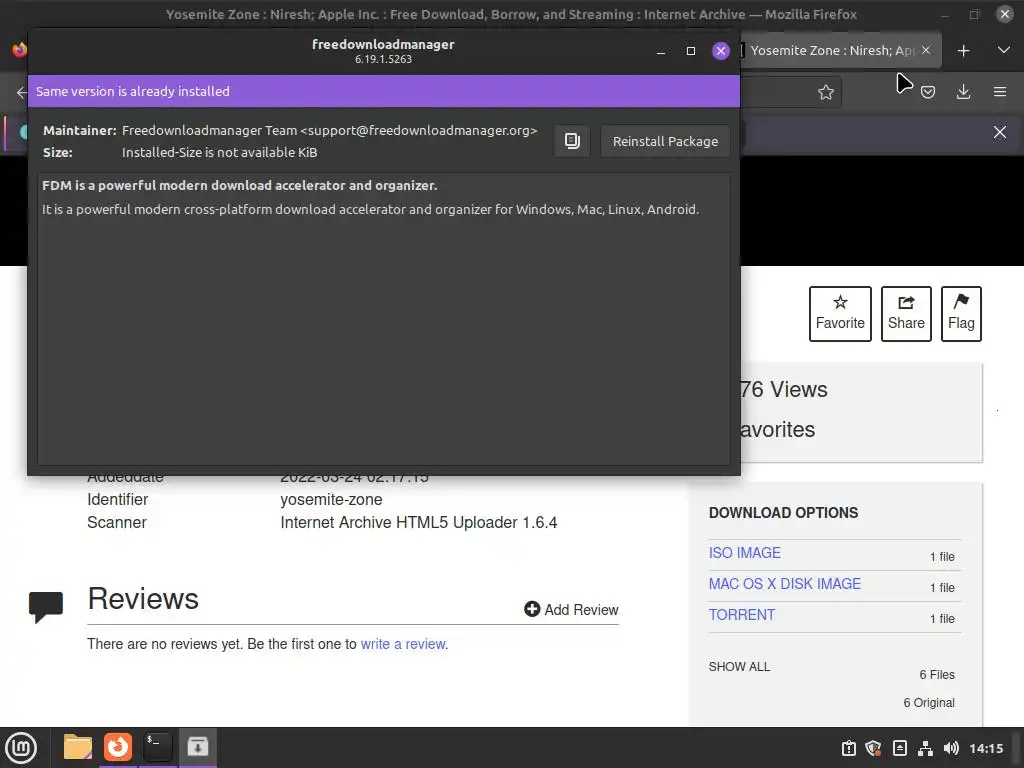Open package details icon beside Reinstall Package

572,141
